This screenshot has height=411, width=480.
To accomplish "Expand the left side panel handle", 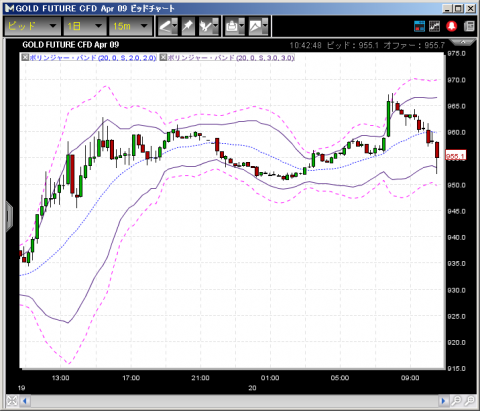I will [9, 217].
